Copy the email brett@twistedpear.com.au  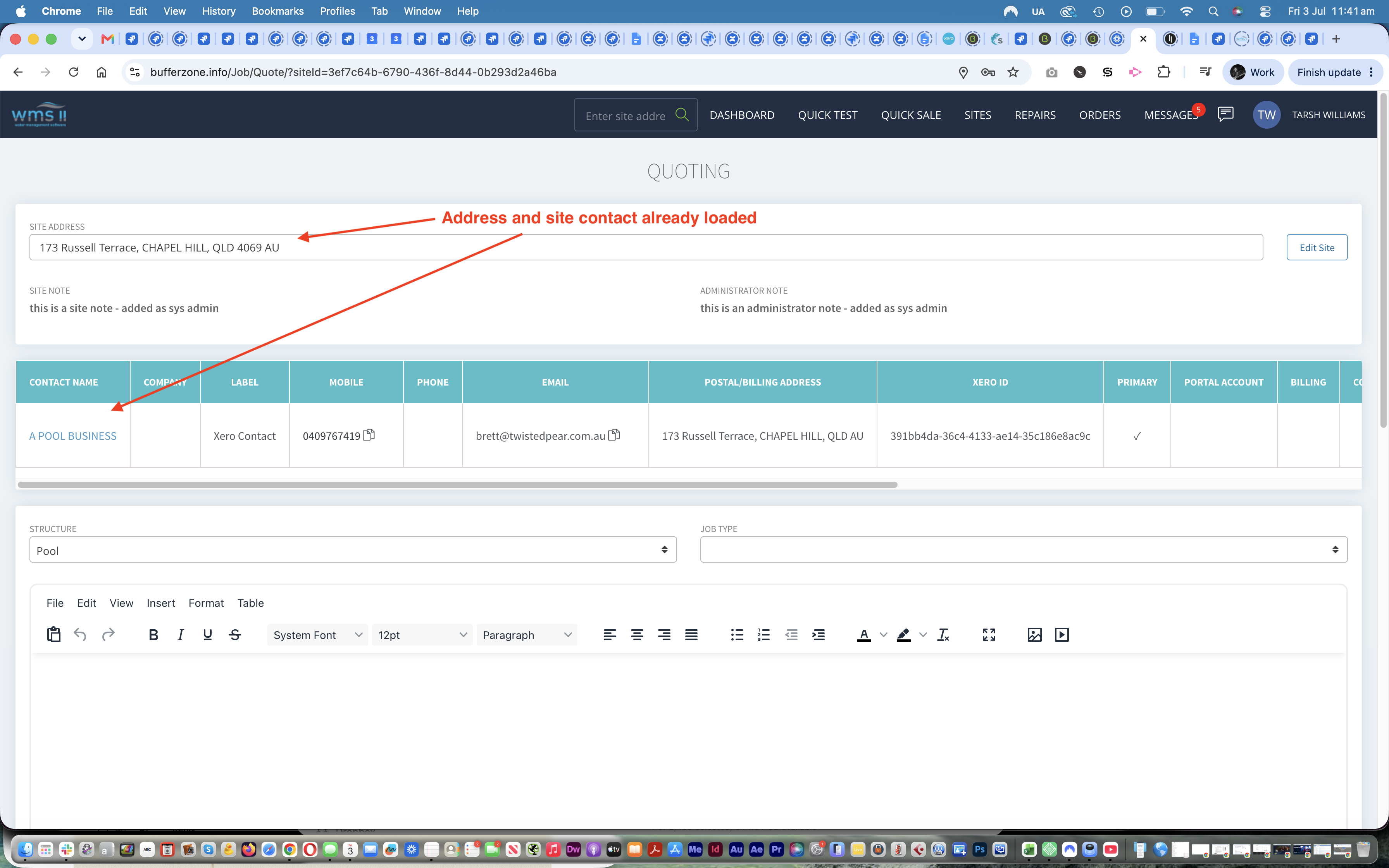click(x=614, y=434)
